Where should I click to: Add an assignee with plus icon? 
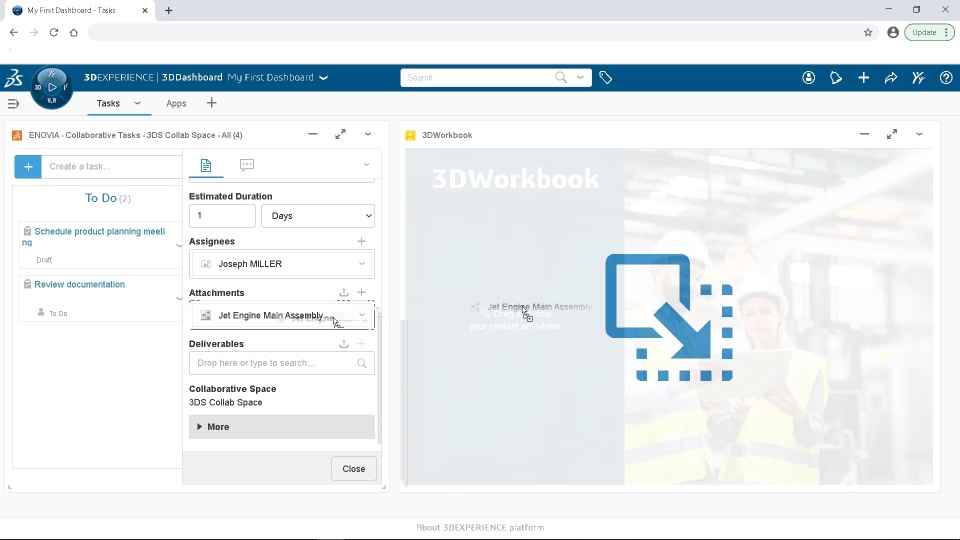361,241
